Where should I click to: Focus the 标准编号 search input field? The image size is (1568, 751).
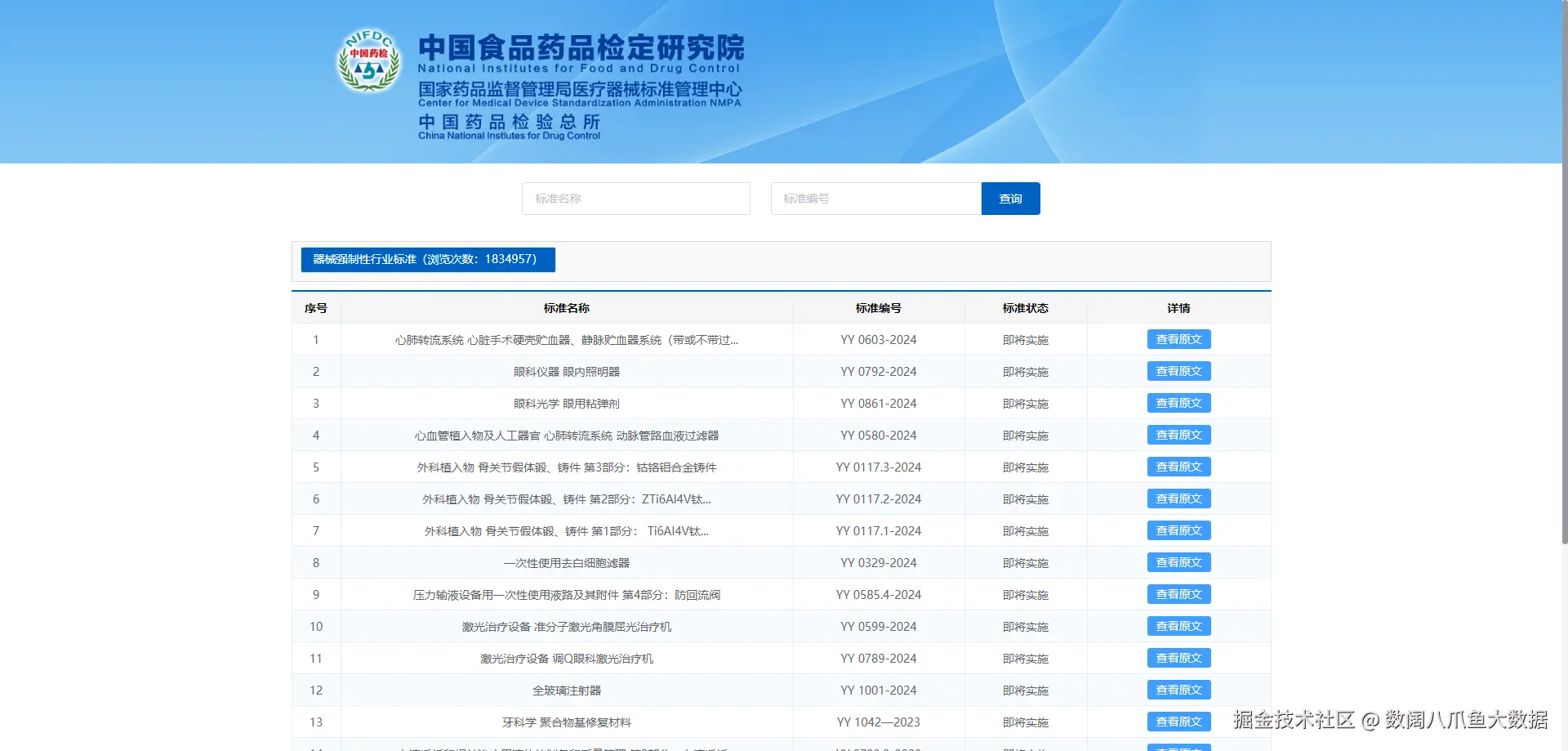pyautogui.click(x=876, y=199)
